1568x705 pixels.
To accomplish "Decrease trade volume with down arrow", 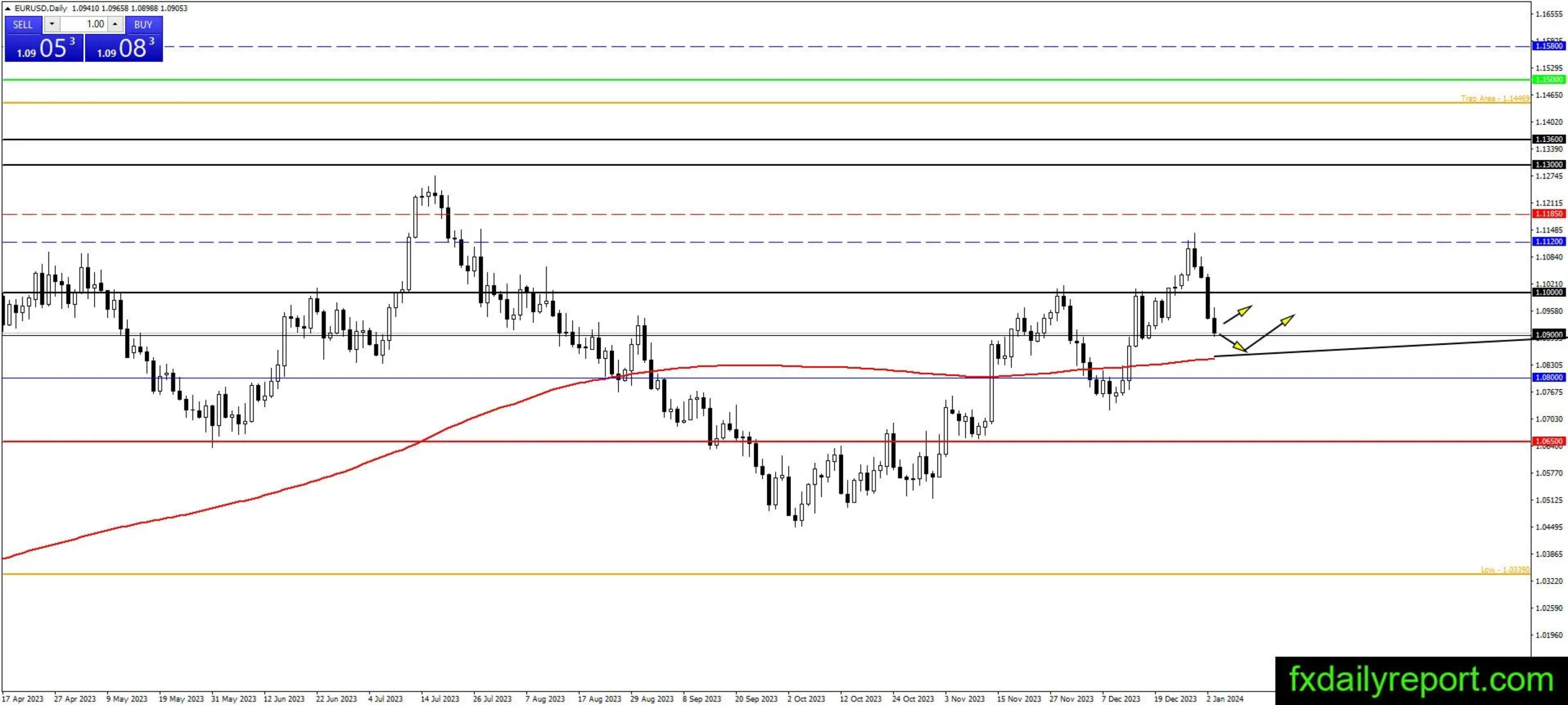I will pyautogui.click(x=52, y=25).
